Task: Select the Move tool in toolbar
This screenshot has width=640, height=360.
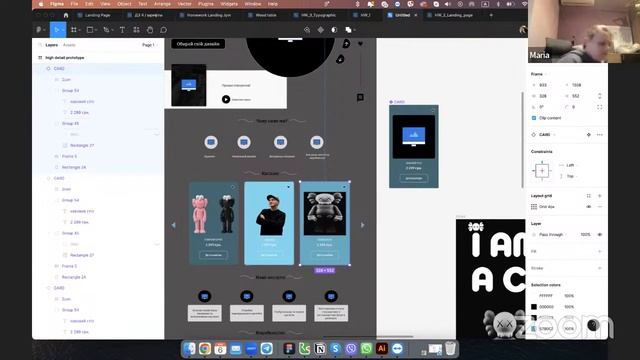Action: [x=56, y=30]
